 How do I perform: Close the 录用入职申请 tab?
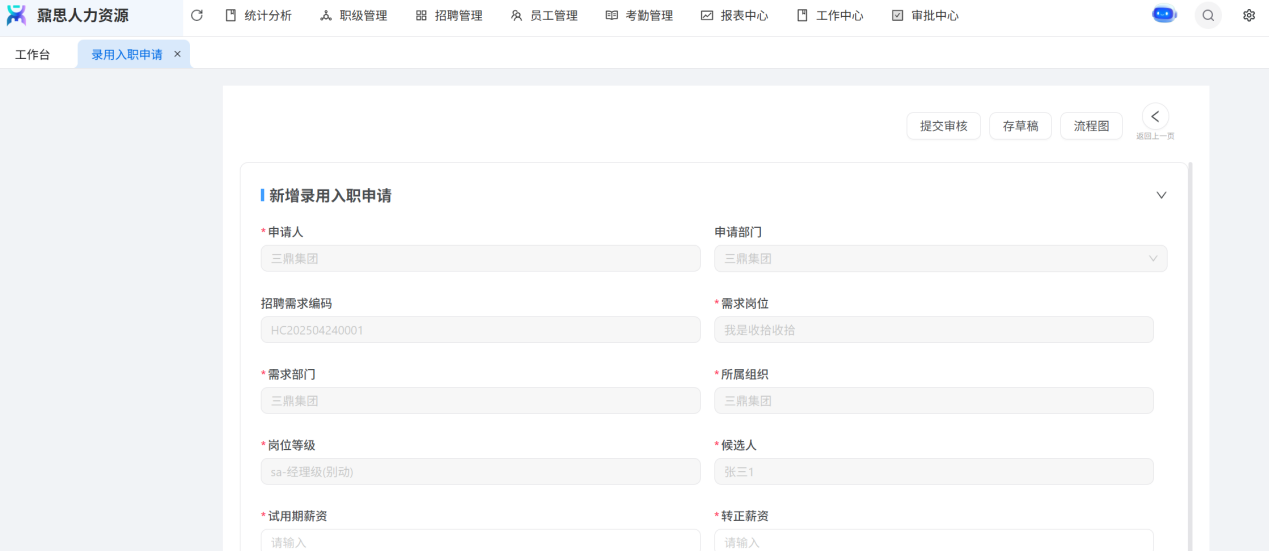177,54
